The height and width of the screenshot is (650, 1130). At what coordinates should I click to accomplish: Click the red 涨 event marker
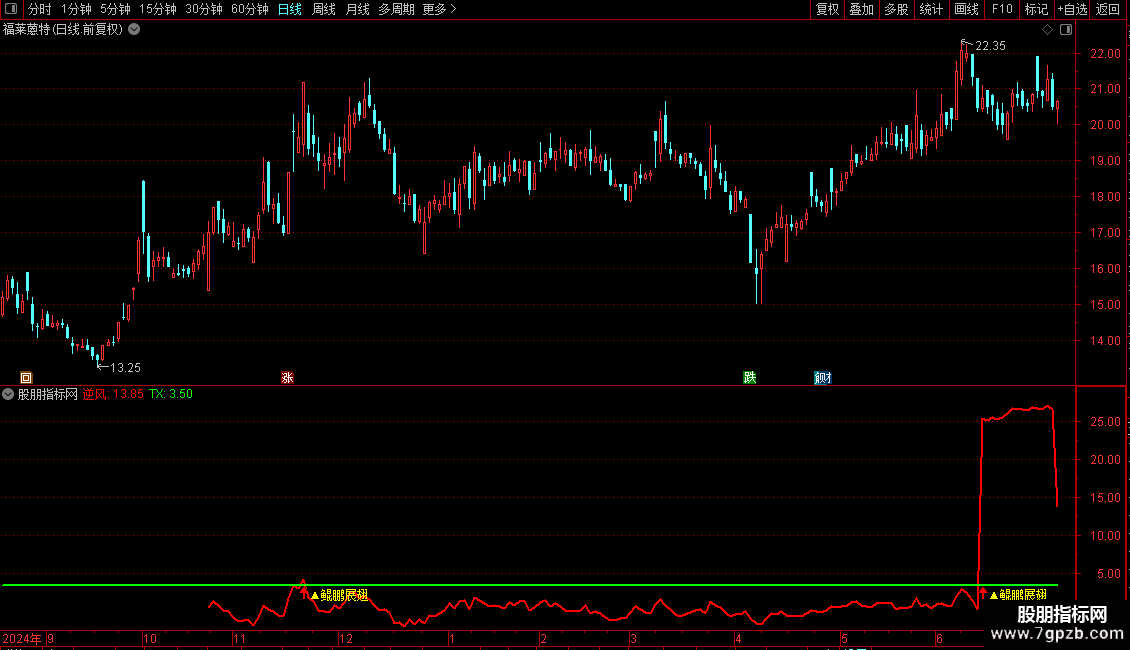pyautogui.click(x=288, y=378)
